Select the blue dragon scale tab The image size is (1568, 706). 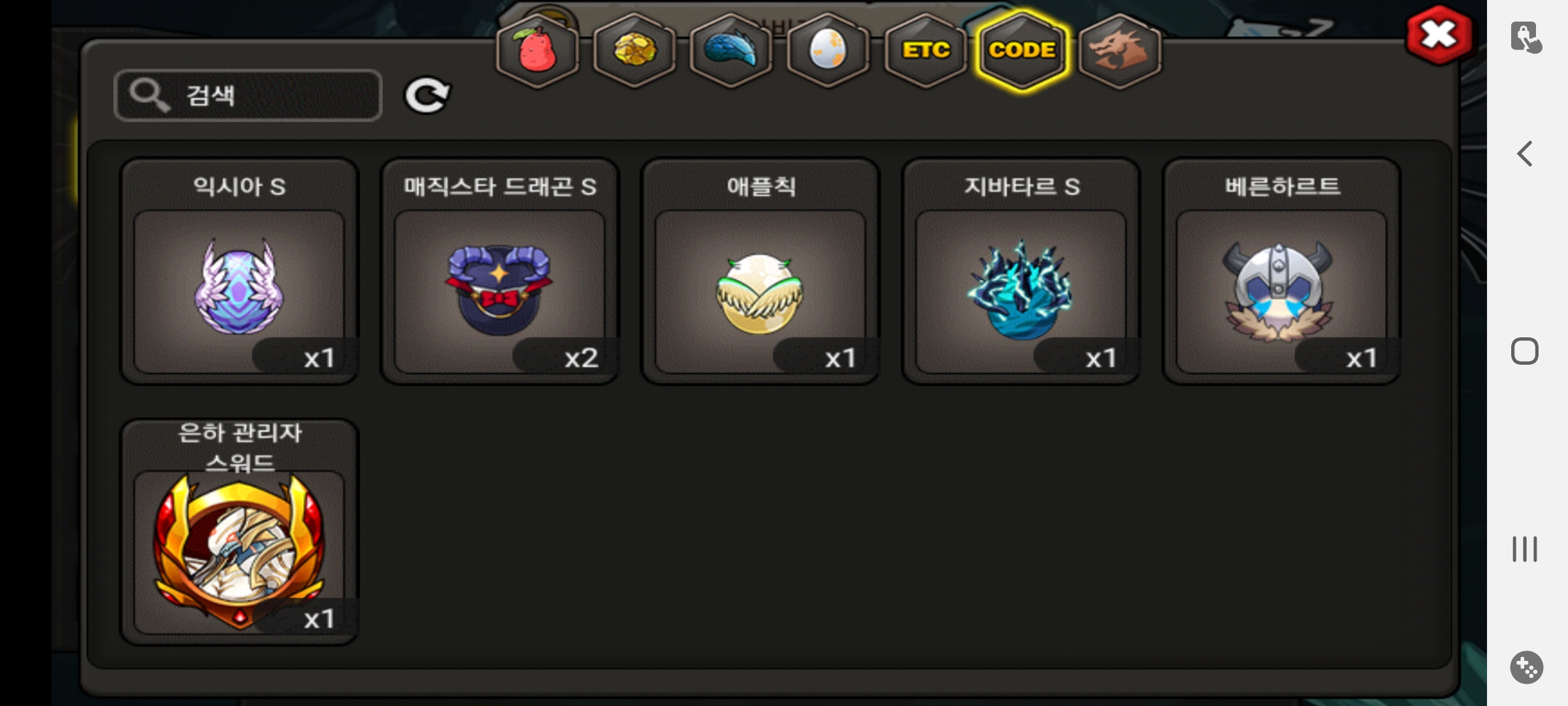pyautogui.click(x=731, y=50)
